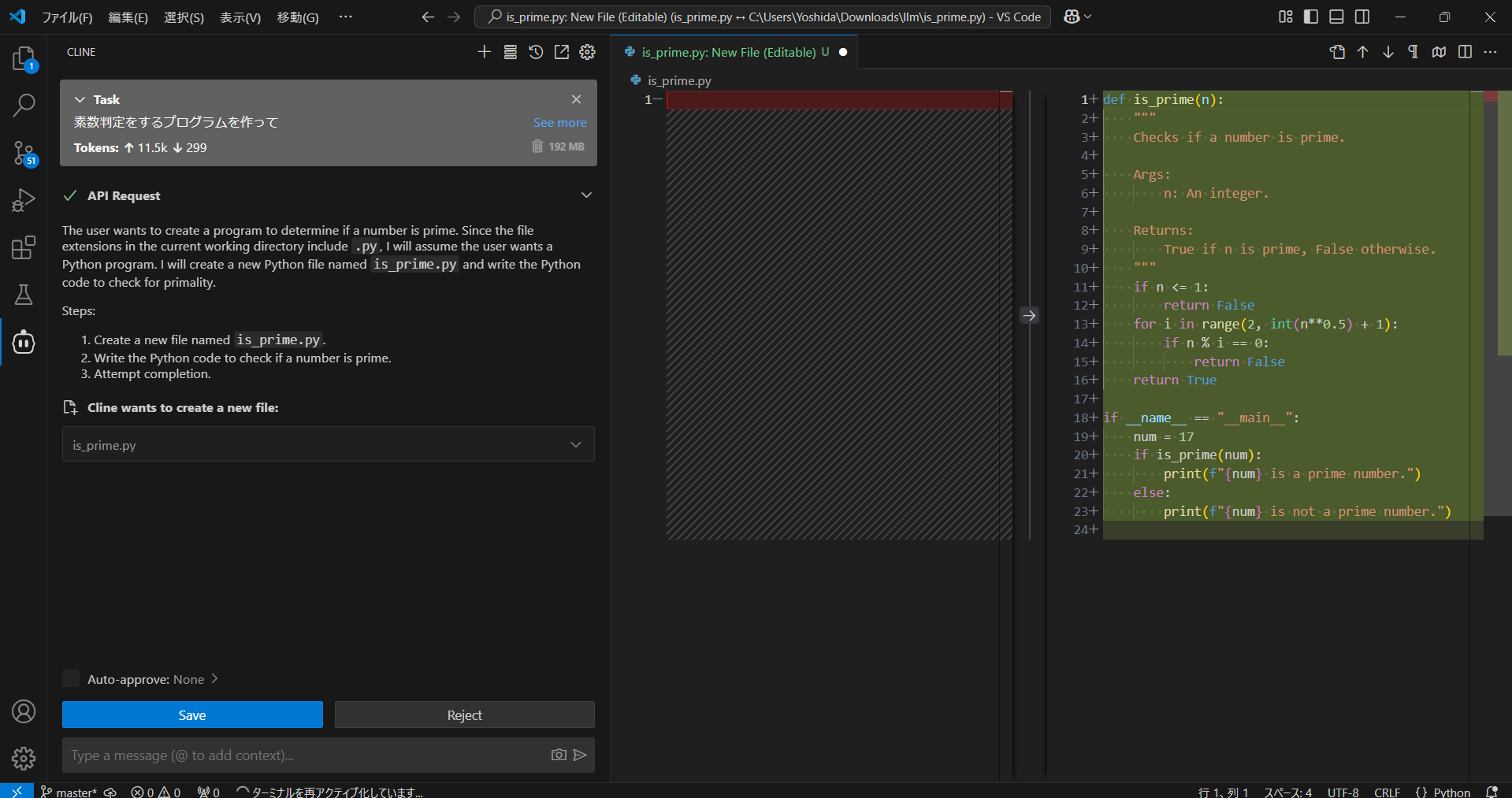Toggle whitespace display with pilcrow icon
1512x798 pixels.
(x=1414, y=52)
